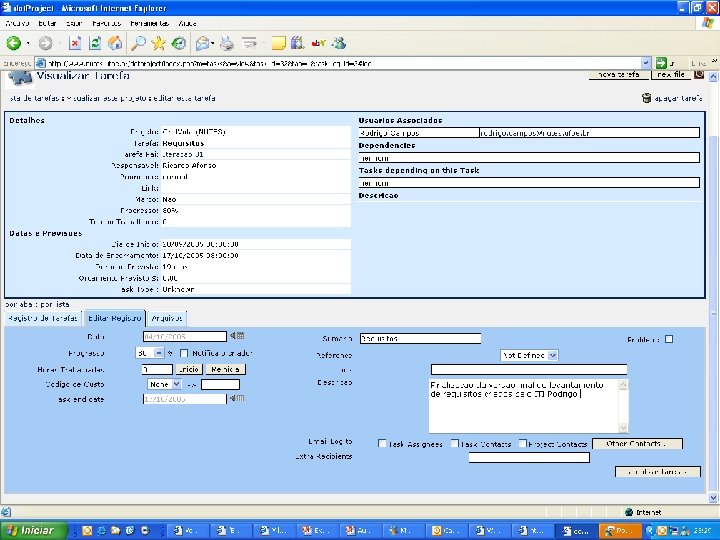Click the puzzle piece Visualizar Tarefa icon
720x540 pixels.
click(x=20, y=78)
